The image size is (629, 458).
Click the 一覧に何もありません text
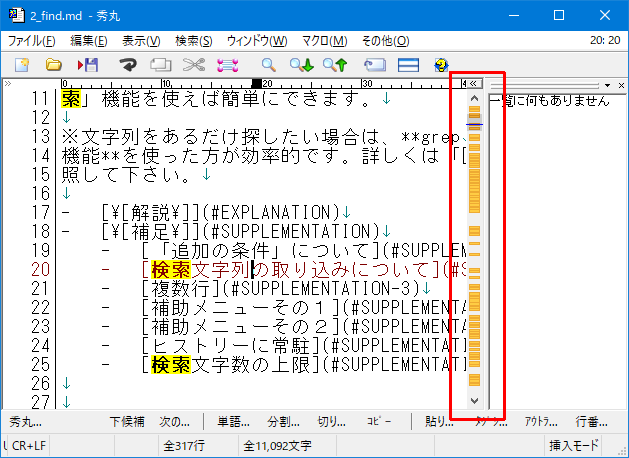[x=550, y=101]
